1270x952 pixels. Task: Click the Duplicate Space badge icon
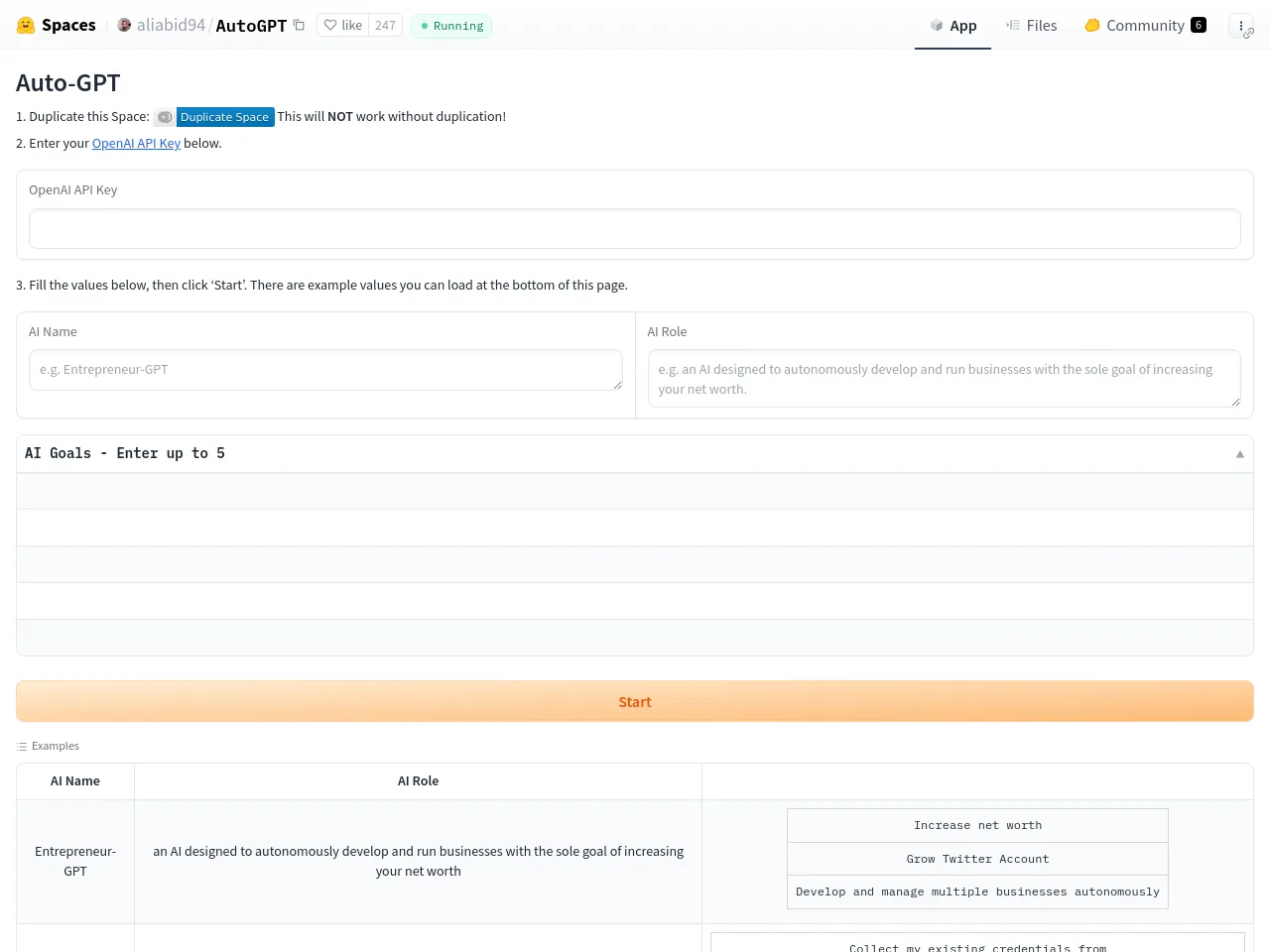(165, 117)
